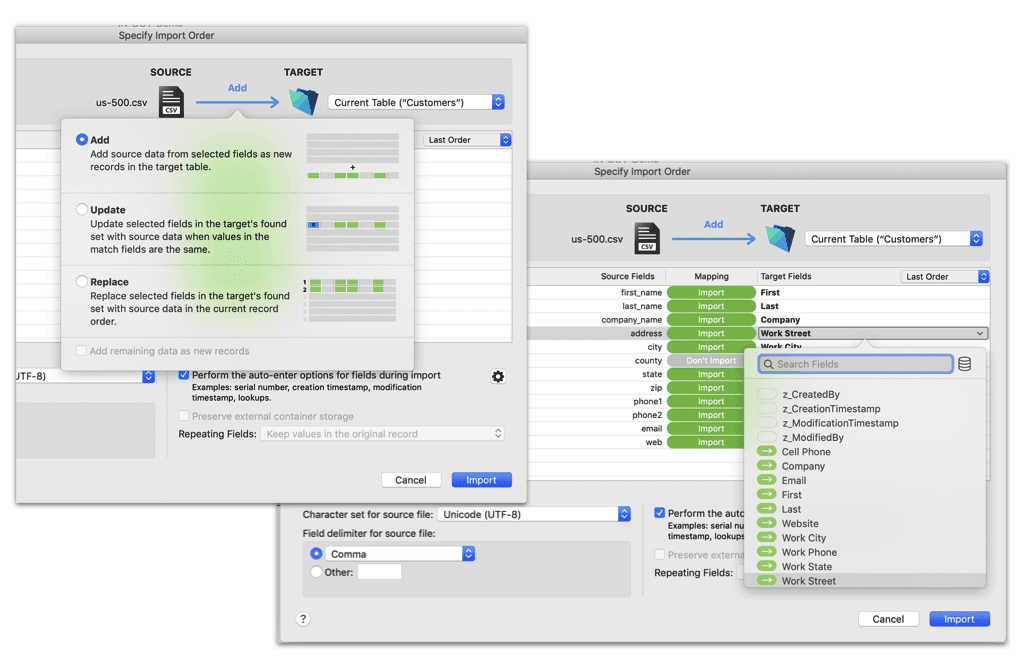Select the Other delimiter radio button
The height and width of the screenshot is (670, 1022).
pos(316,572)
